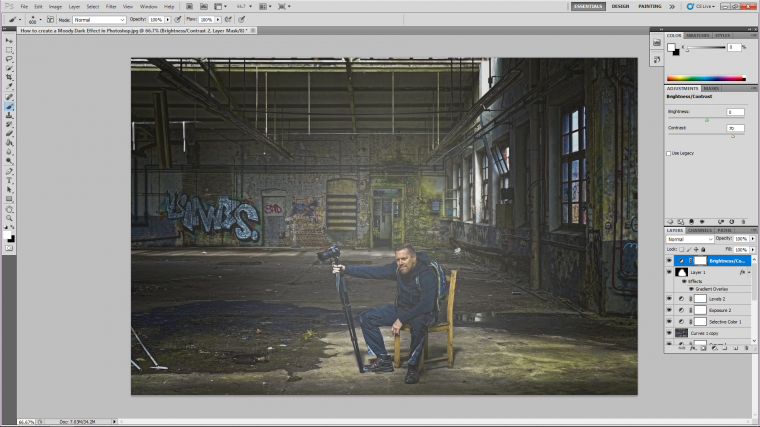Click the Brightness slider handle
Image resolution: width=760 pixels, height=427 pixels.
point(707,120)
